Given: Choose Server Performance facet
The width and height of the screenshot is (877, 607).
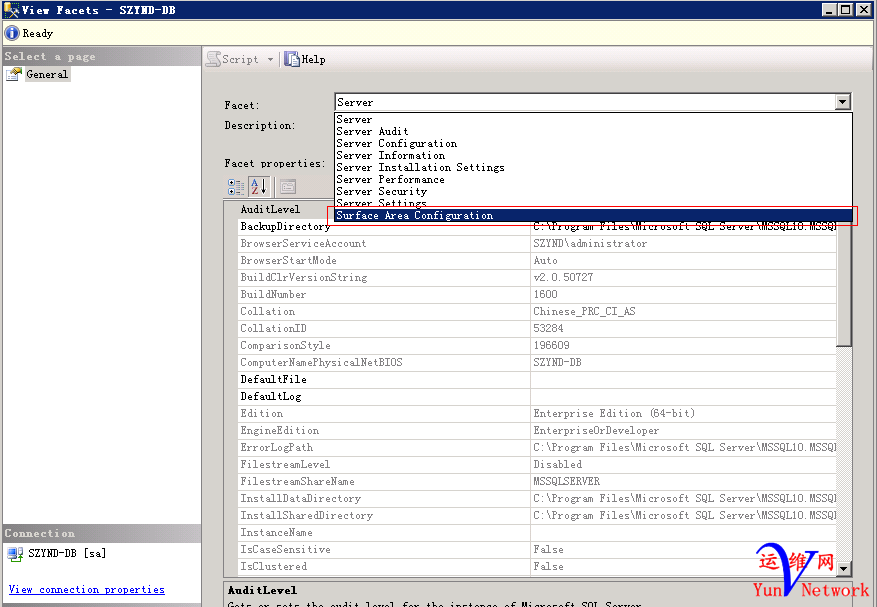Looking at the screenshot, I should (x=390, y=180).
